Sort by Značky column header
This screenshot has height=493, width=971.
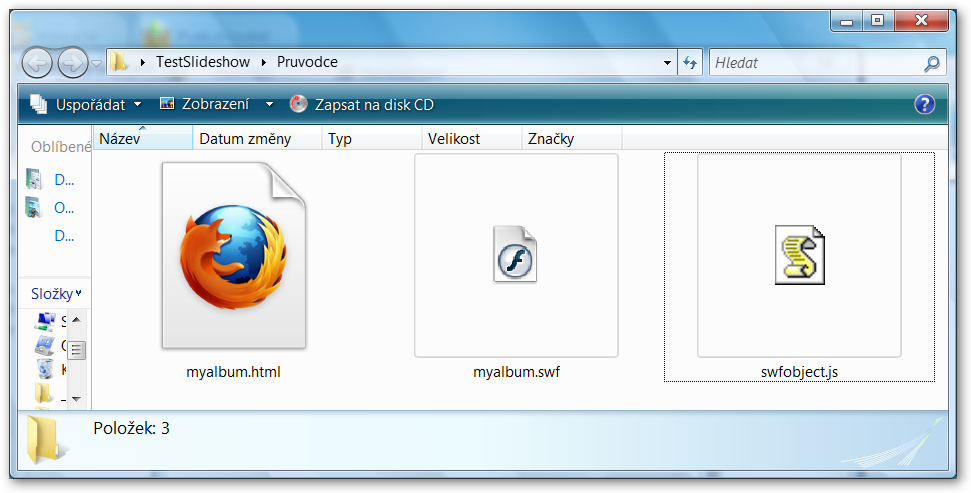pyautogui.click(x=572, y=138)
